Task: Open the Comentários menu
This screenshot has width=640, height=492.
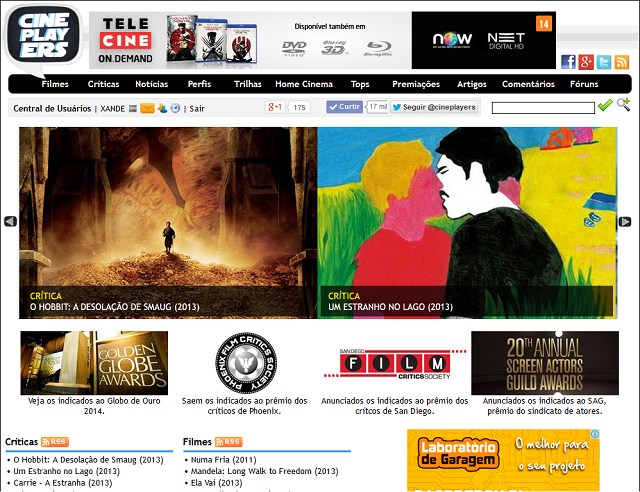Action: point(528,84)
